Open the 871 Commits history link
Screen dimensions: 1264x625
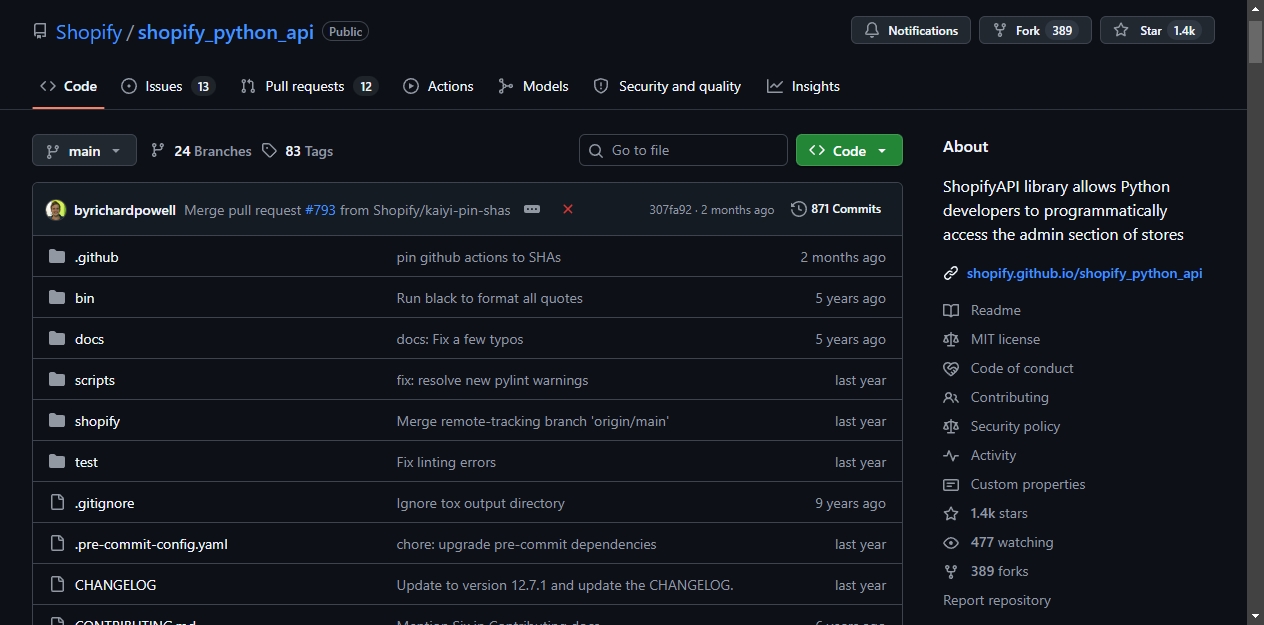tap(836, 209)
